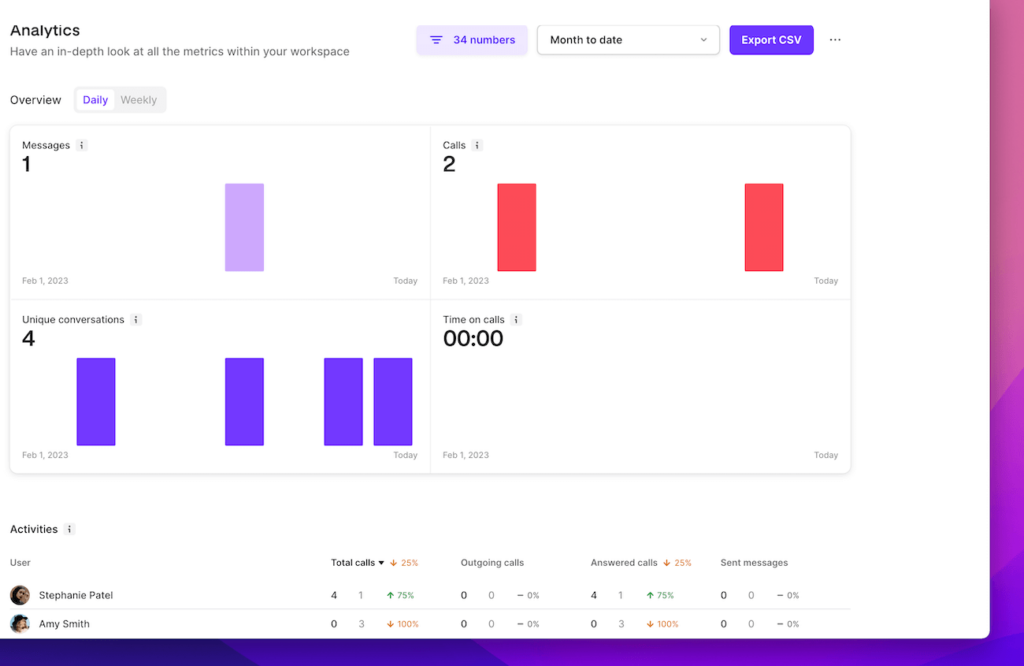Click Amy Smith's avatar
1024x666 pixels.
[x=20, y=624]
